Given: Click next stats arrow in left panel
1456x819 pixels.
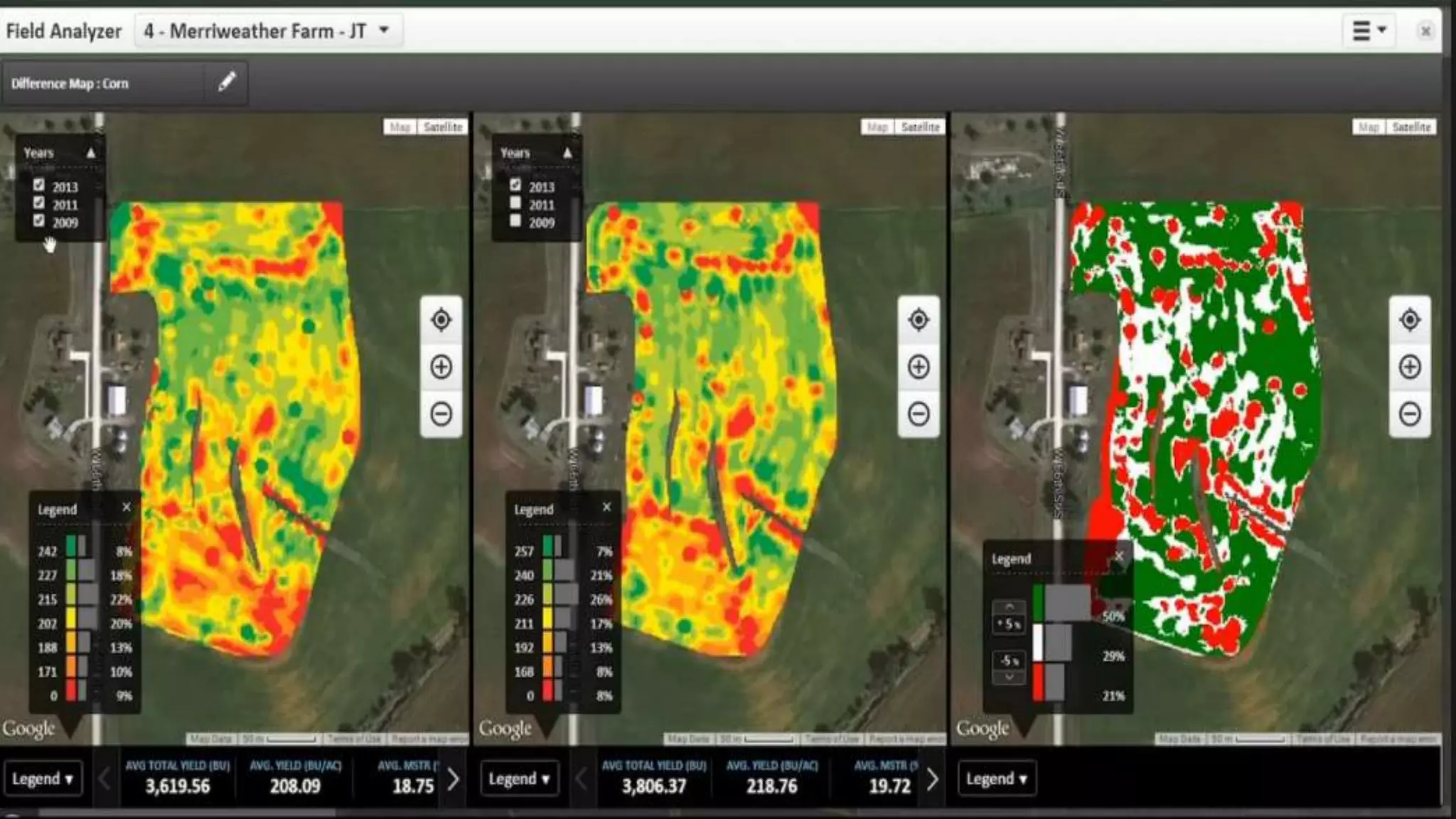Looking at the screenshot, I should coord(453,779).
